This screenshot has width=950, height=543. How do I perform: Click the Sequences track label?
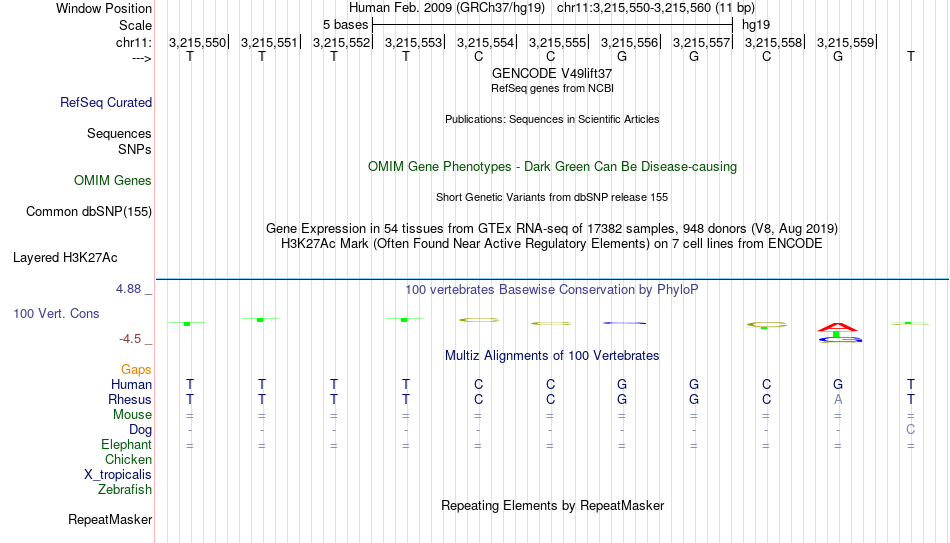pyautogui.click(x=119, y=133)
